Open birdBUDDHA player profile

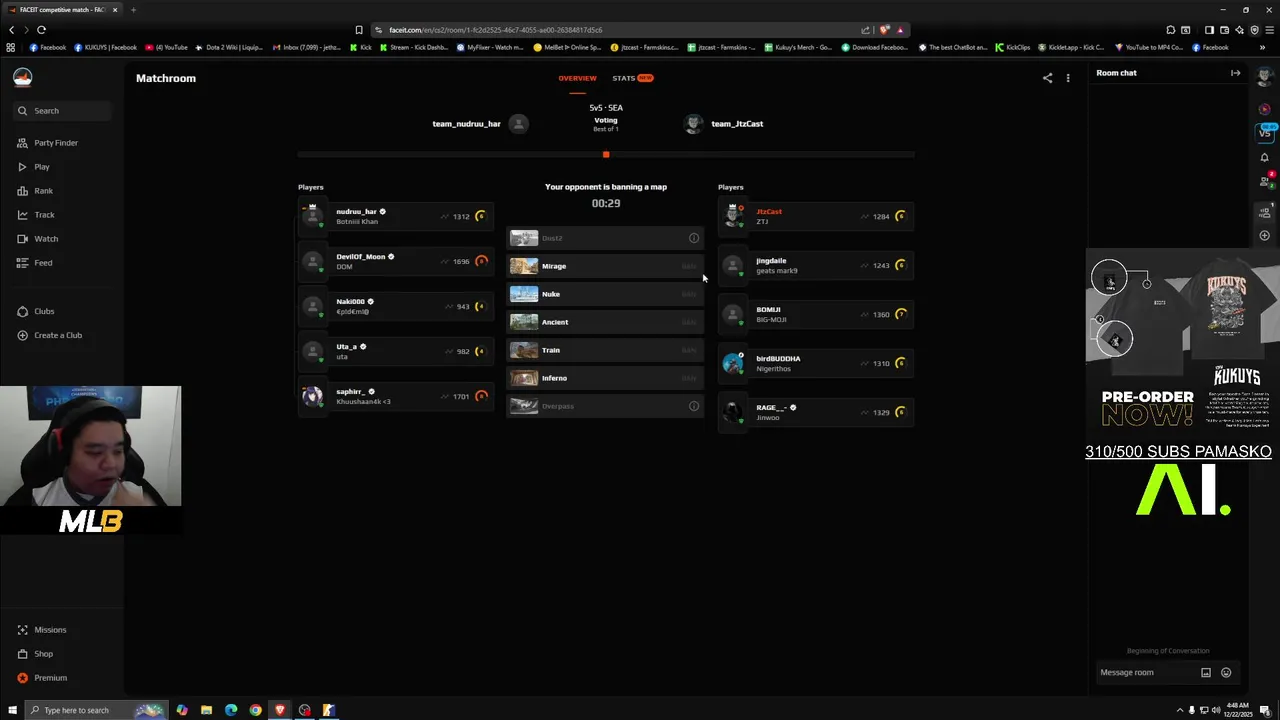coord(778,359)
